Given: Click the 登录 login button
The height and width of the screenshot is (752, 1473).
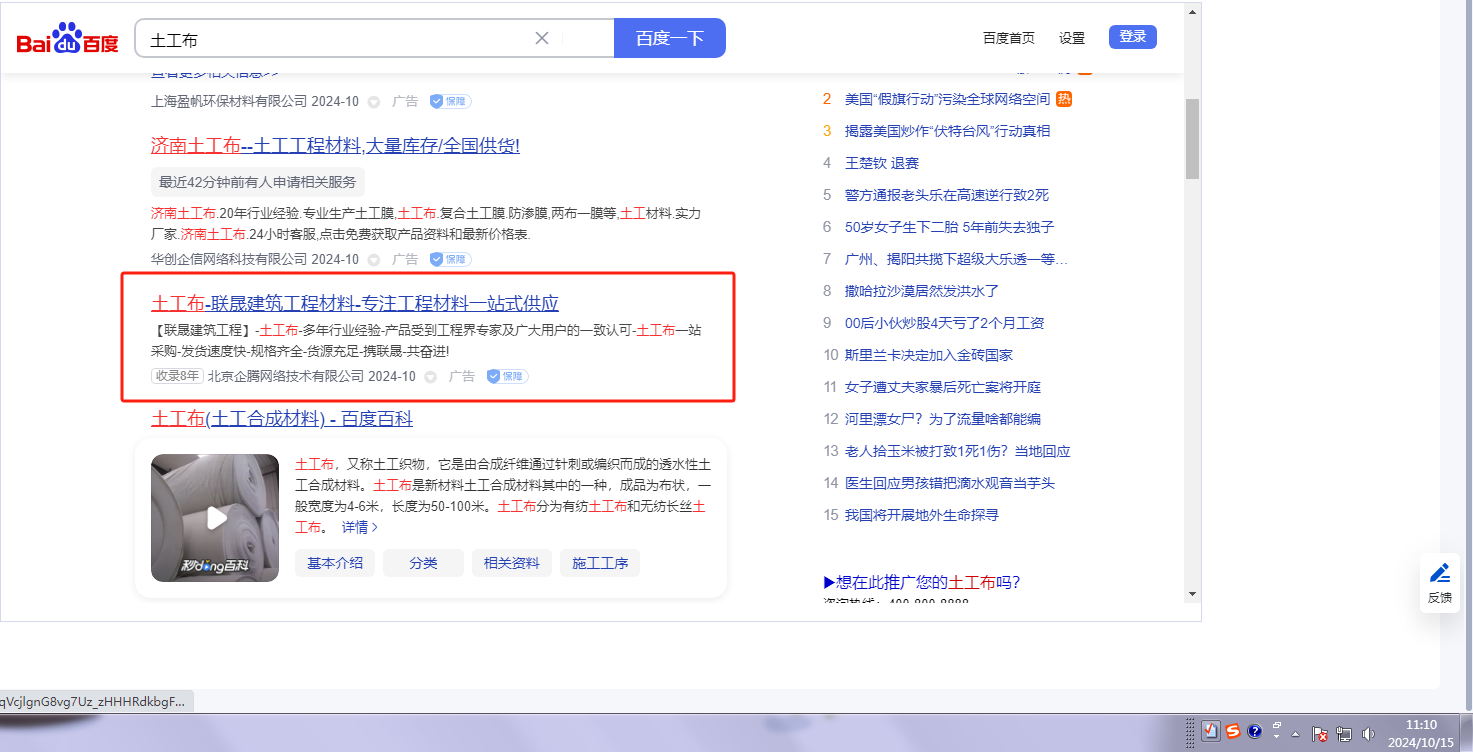Looking at the screenshot, I should pos(1132,37).
